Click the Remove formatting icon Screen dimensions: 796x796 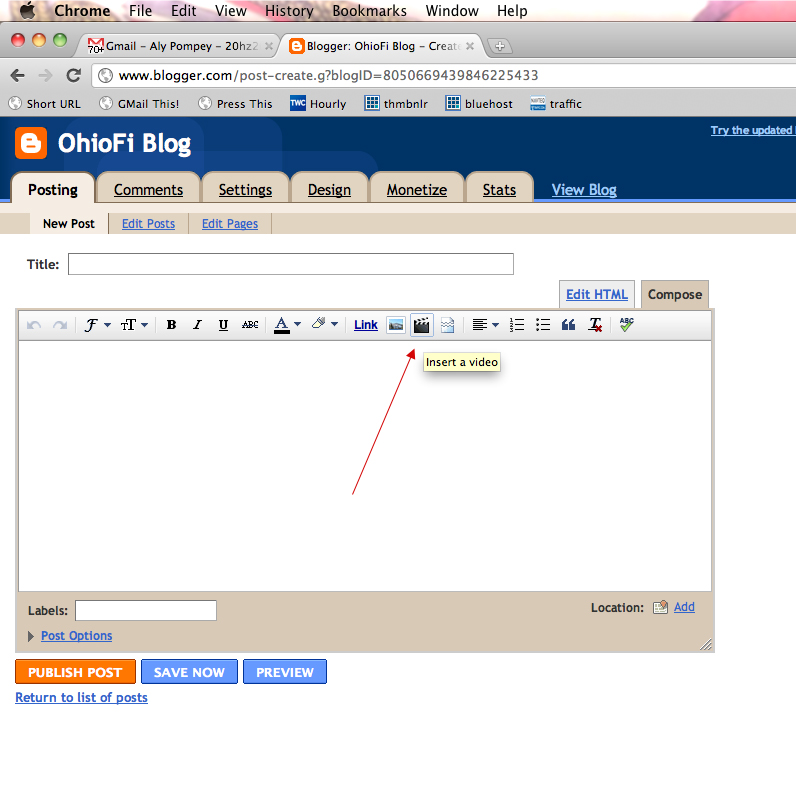595,325
